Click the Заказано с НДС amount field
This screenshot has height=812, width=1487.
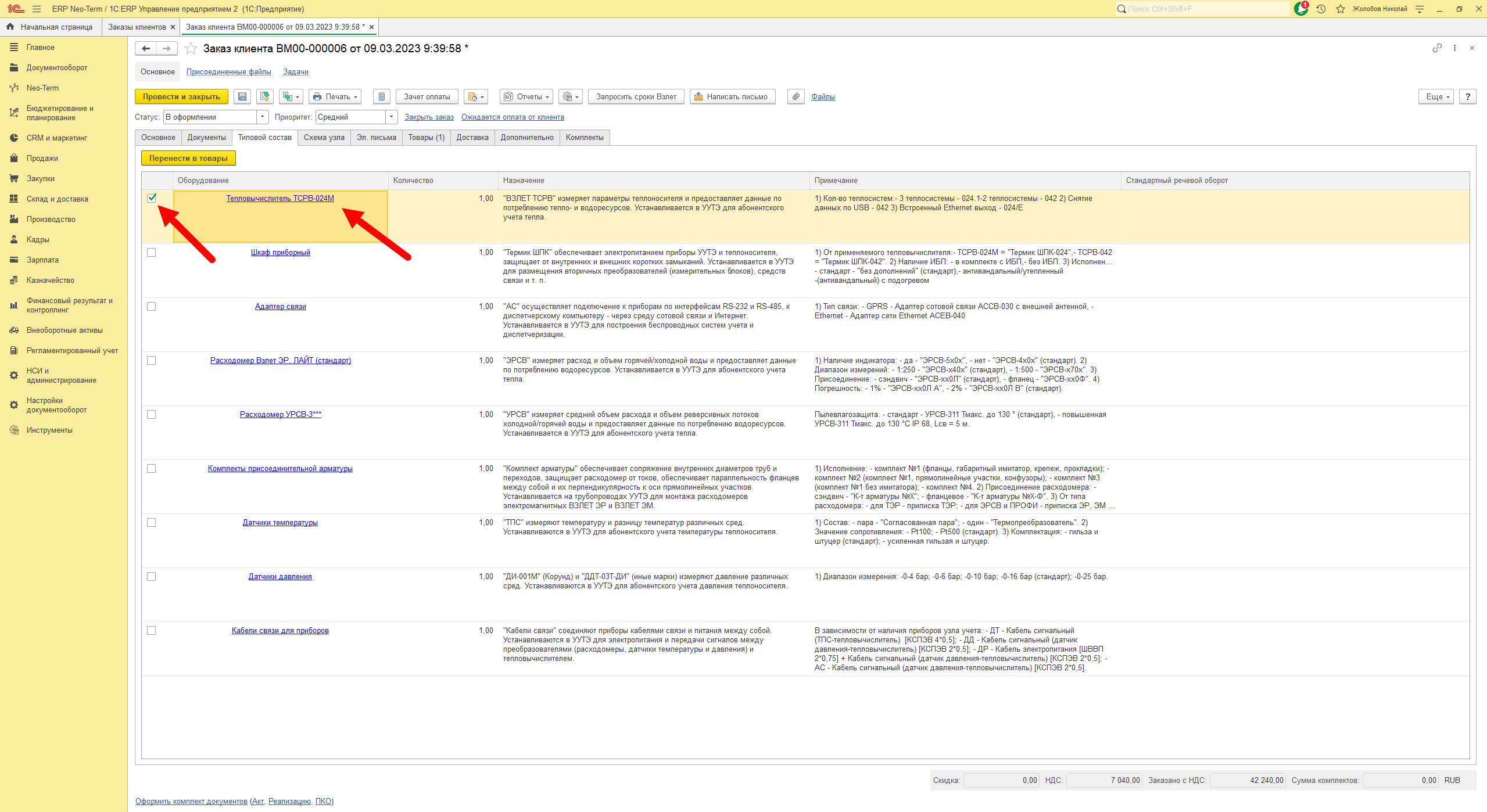coord(1248,780)
